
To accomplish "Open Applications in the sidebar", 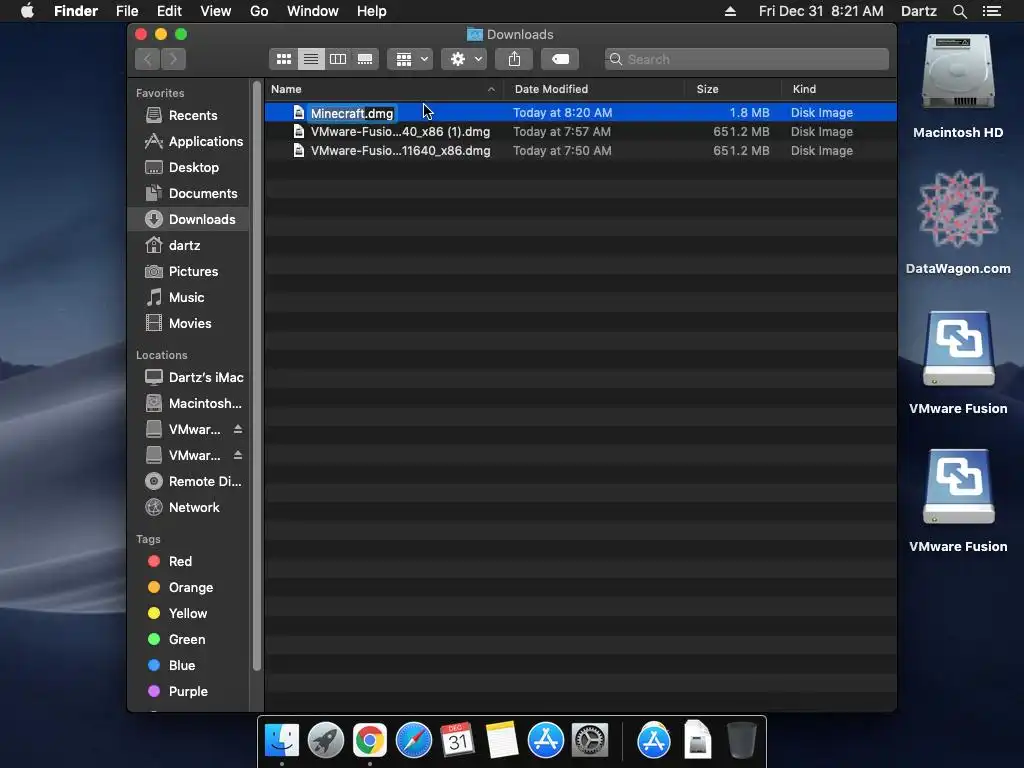I will [188, 141].
